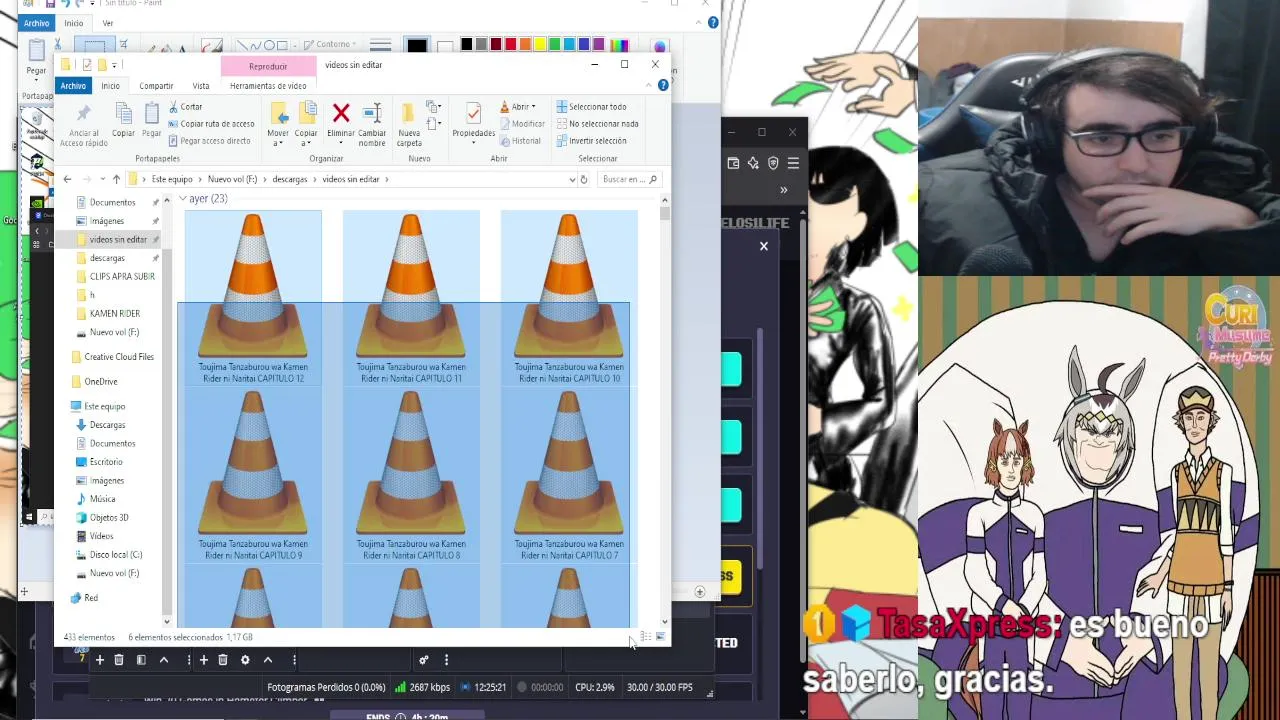Select video file CAPITULO 10 thumbnail
Viewport: 1280px width, 720px height.
point(569,298)
